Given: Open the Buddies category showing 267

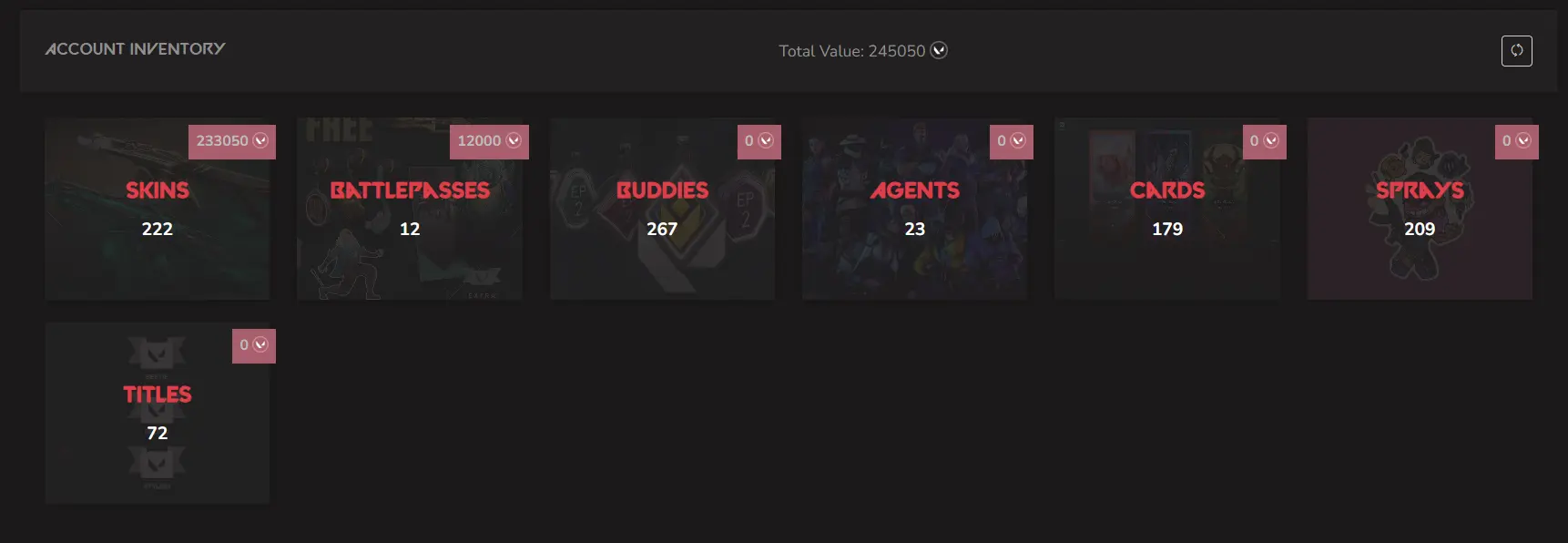Looking at the screenshot, I should (662, 209).
